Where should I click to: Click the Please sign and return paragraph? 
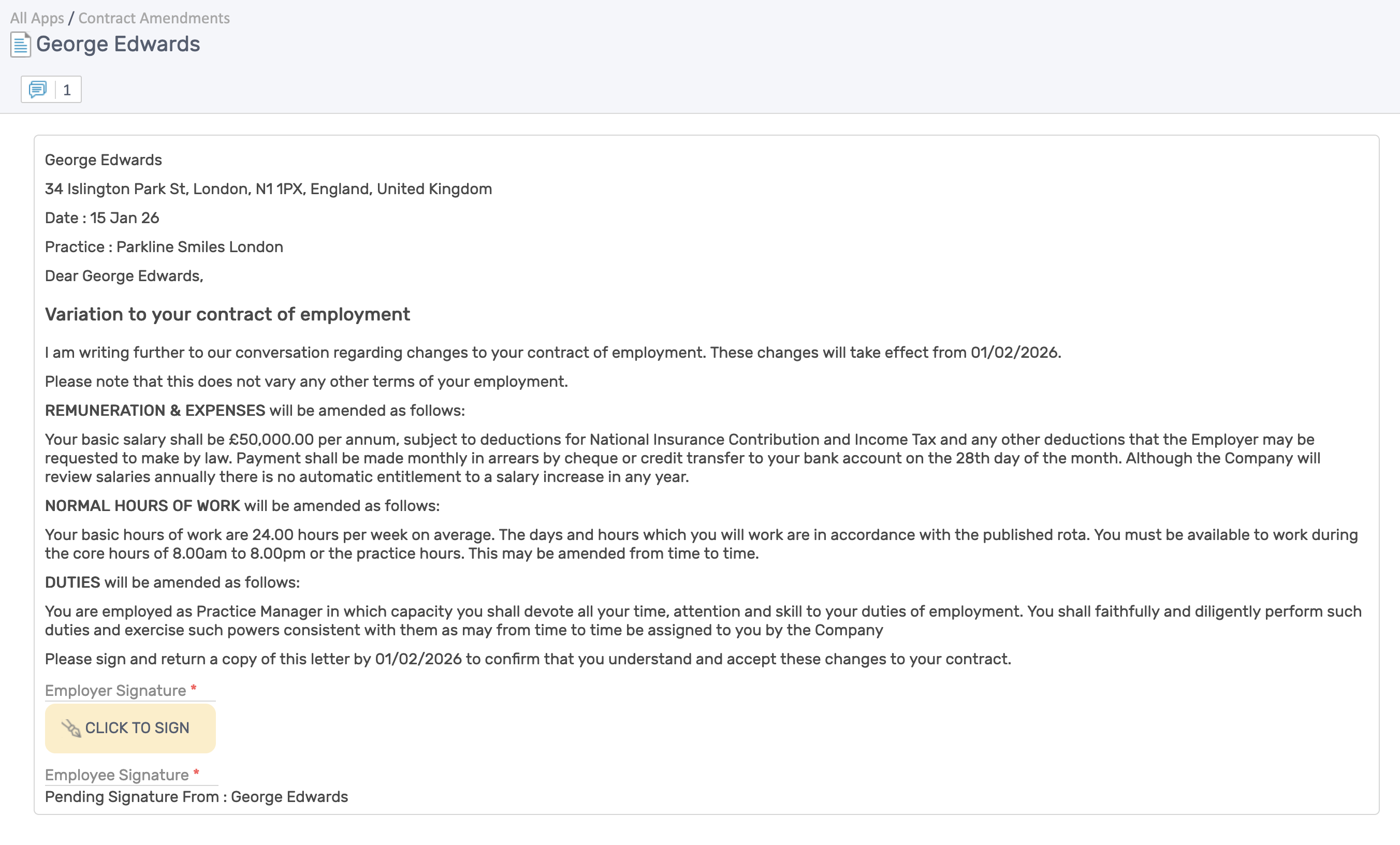(528, 659)
